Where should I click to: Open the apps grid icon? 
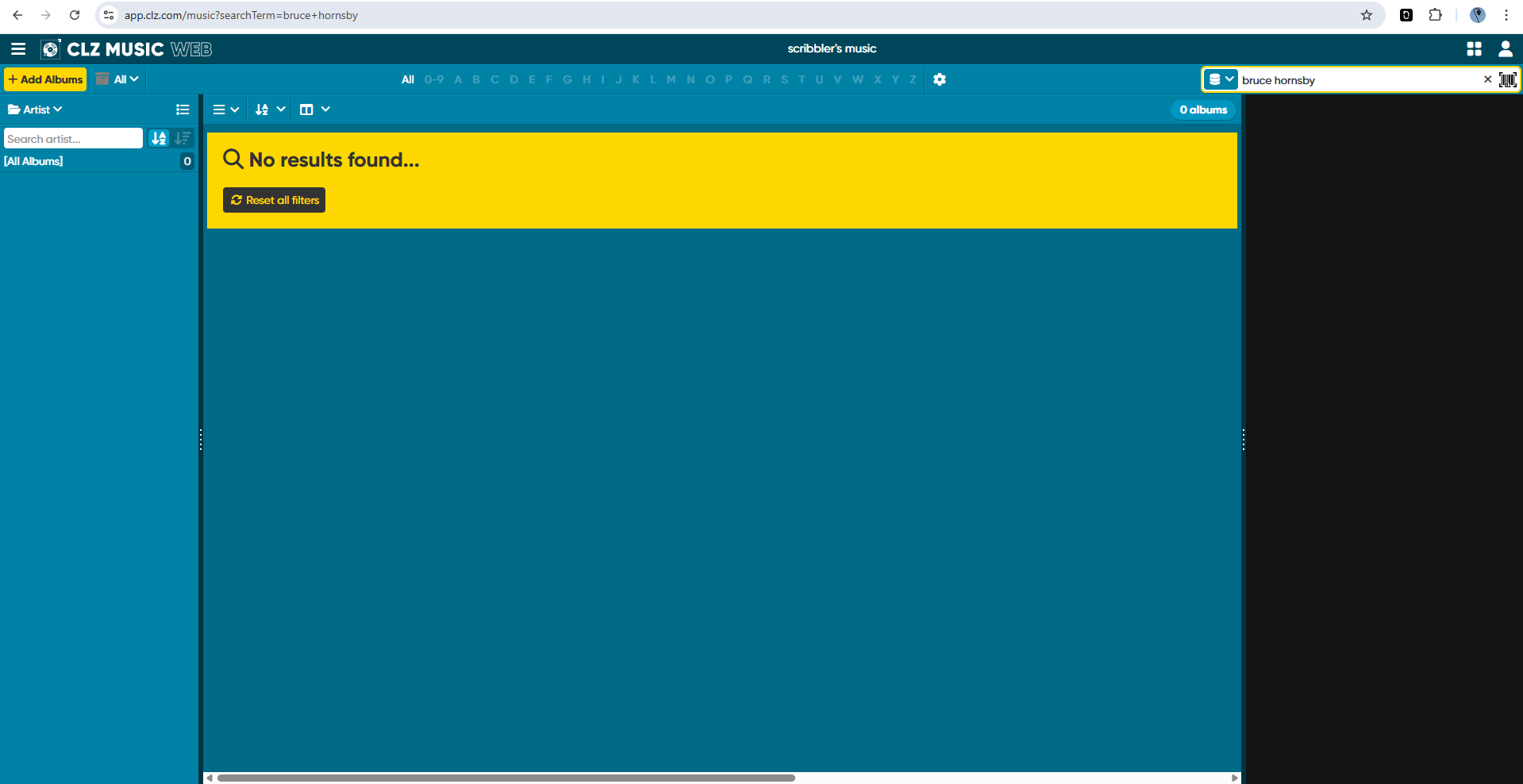[x=1474, y=49]
